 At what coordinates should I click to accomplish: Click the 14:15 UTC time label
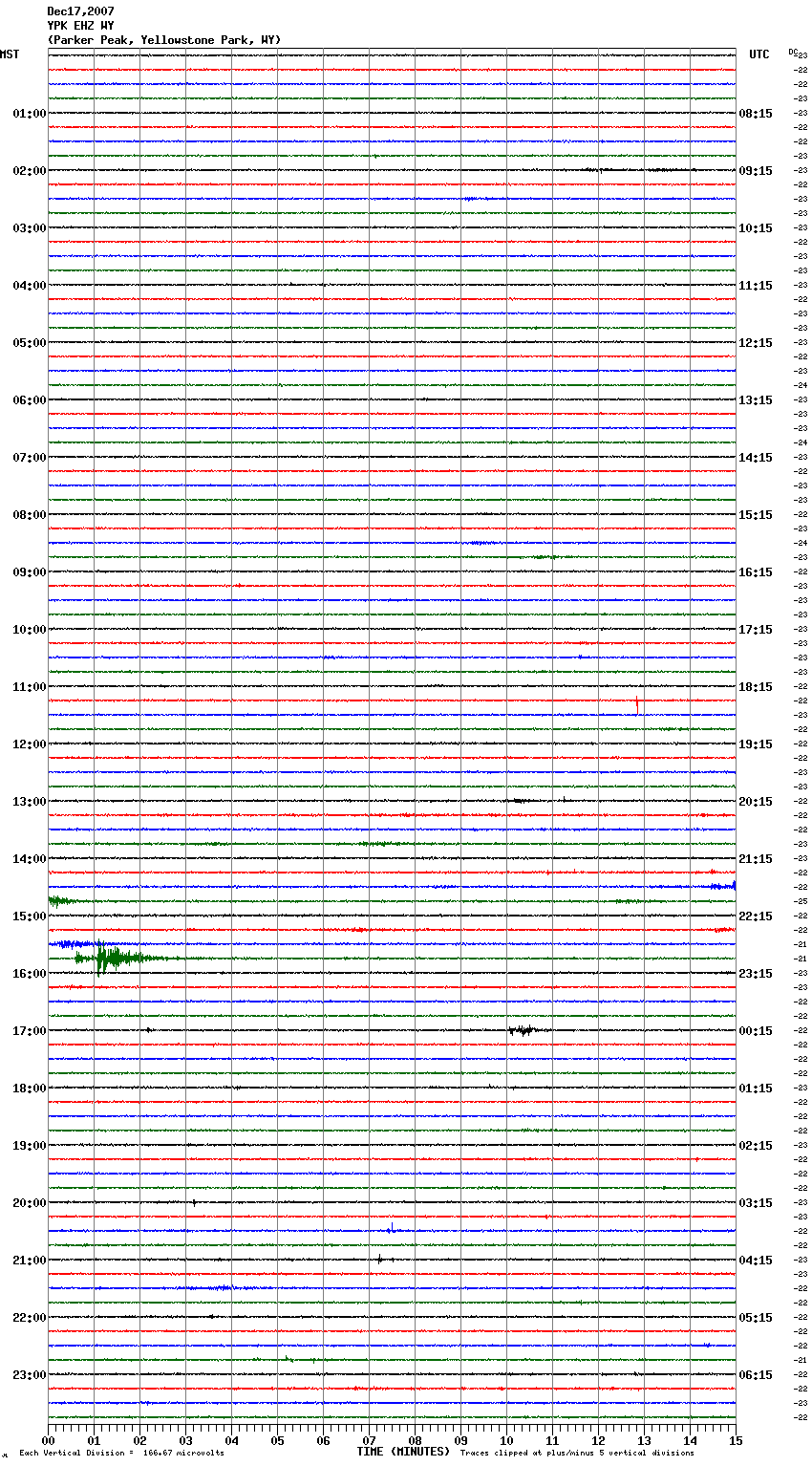point(756,458)
